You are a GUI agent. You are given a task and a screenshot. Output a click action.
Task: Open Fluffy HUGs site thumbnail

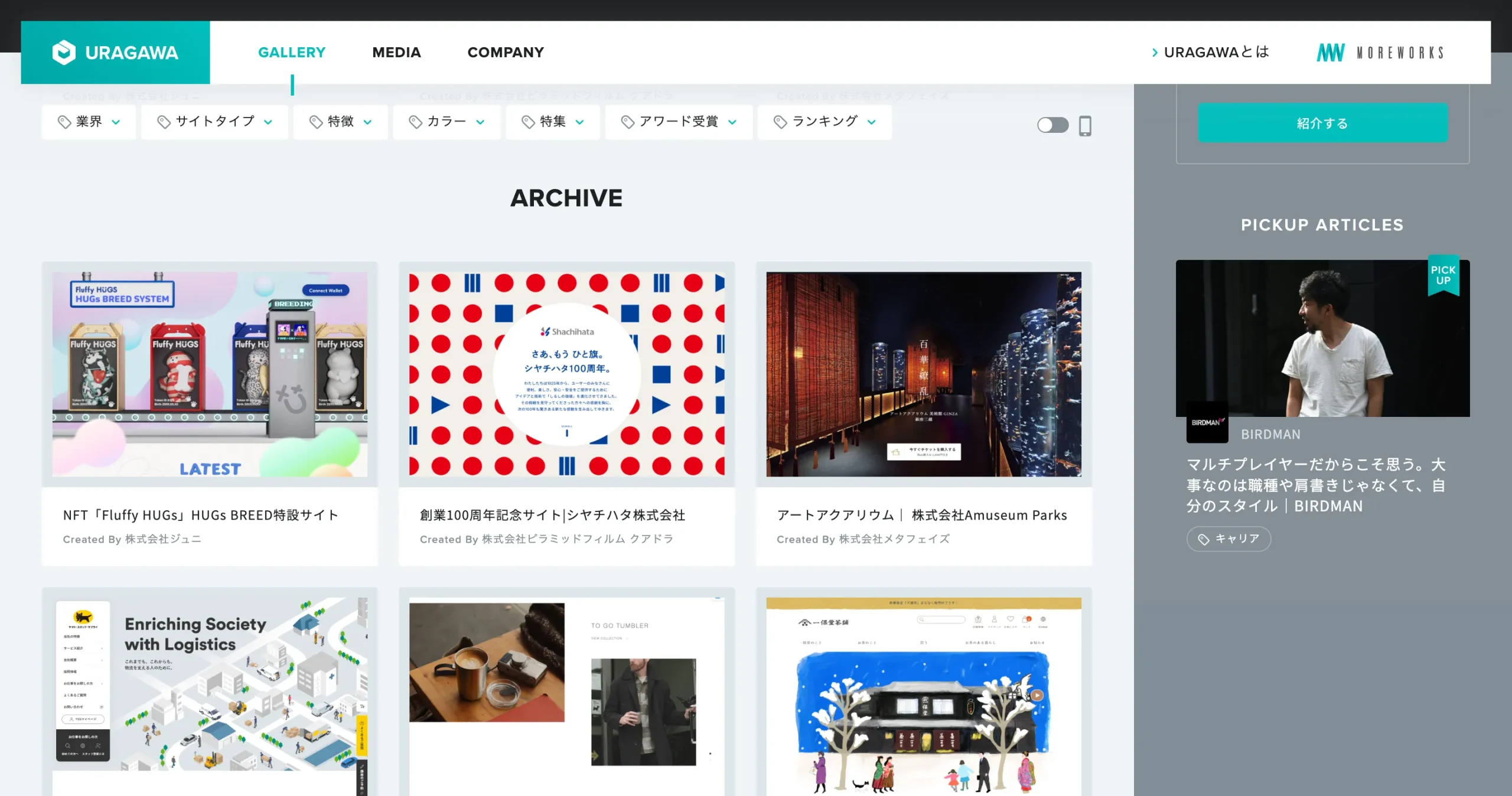coord(210,374)
